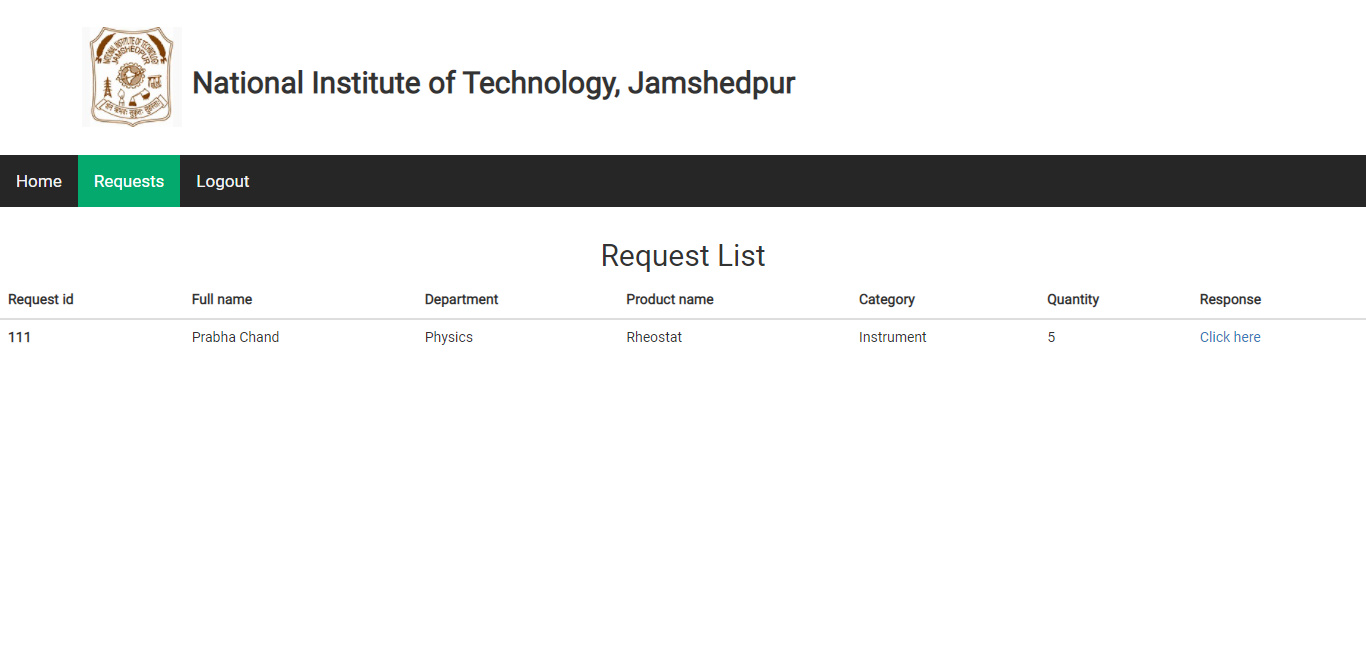Select Rheostat in the Product name column
1366x657 pixels.
[654, 337]
